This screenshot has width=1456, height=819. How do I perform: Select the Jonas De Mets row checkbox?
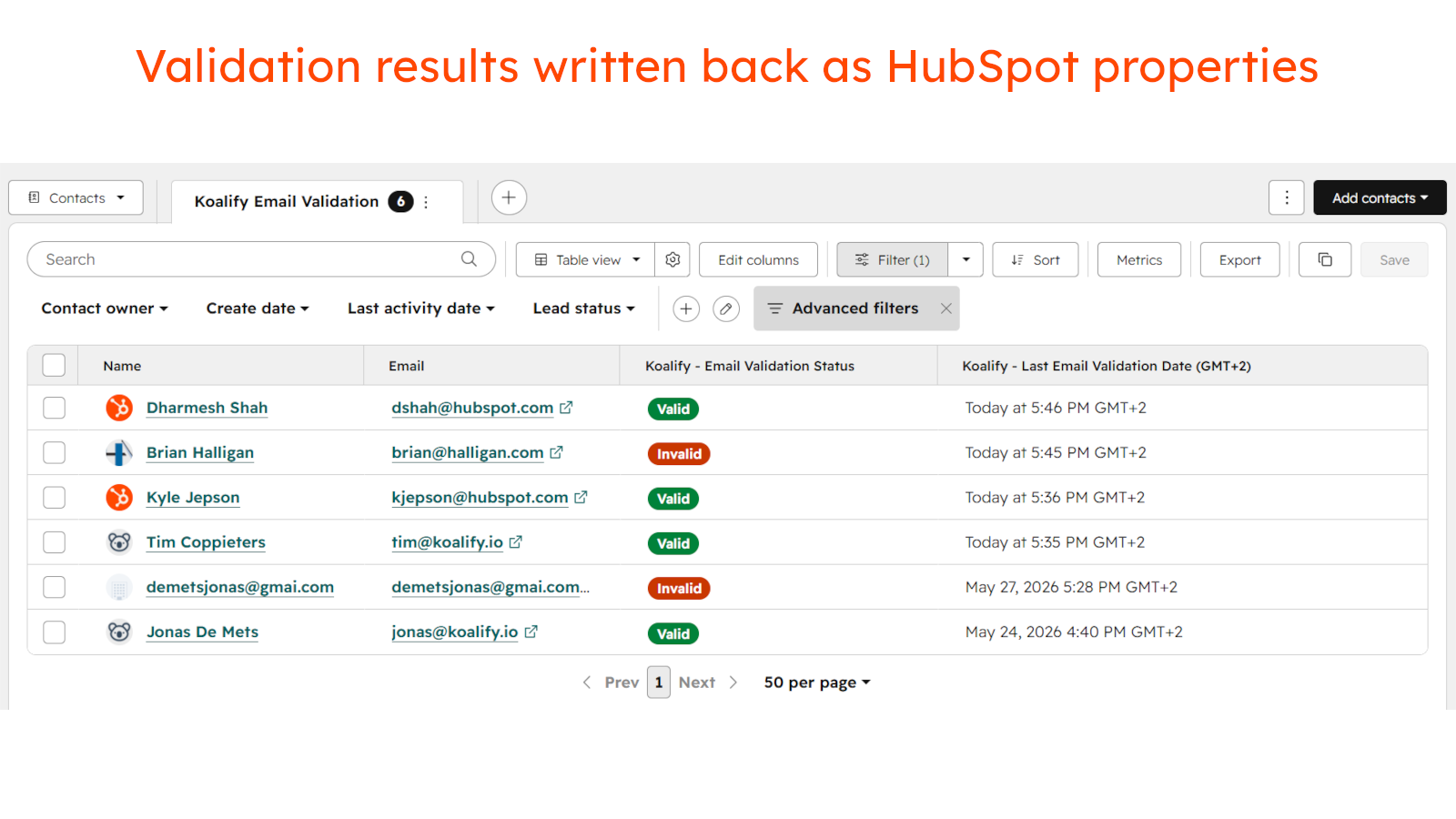tap(55, 632)
